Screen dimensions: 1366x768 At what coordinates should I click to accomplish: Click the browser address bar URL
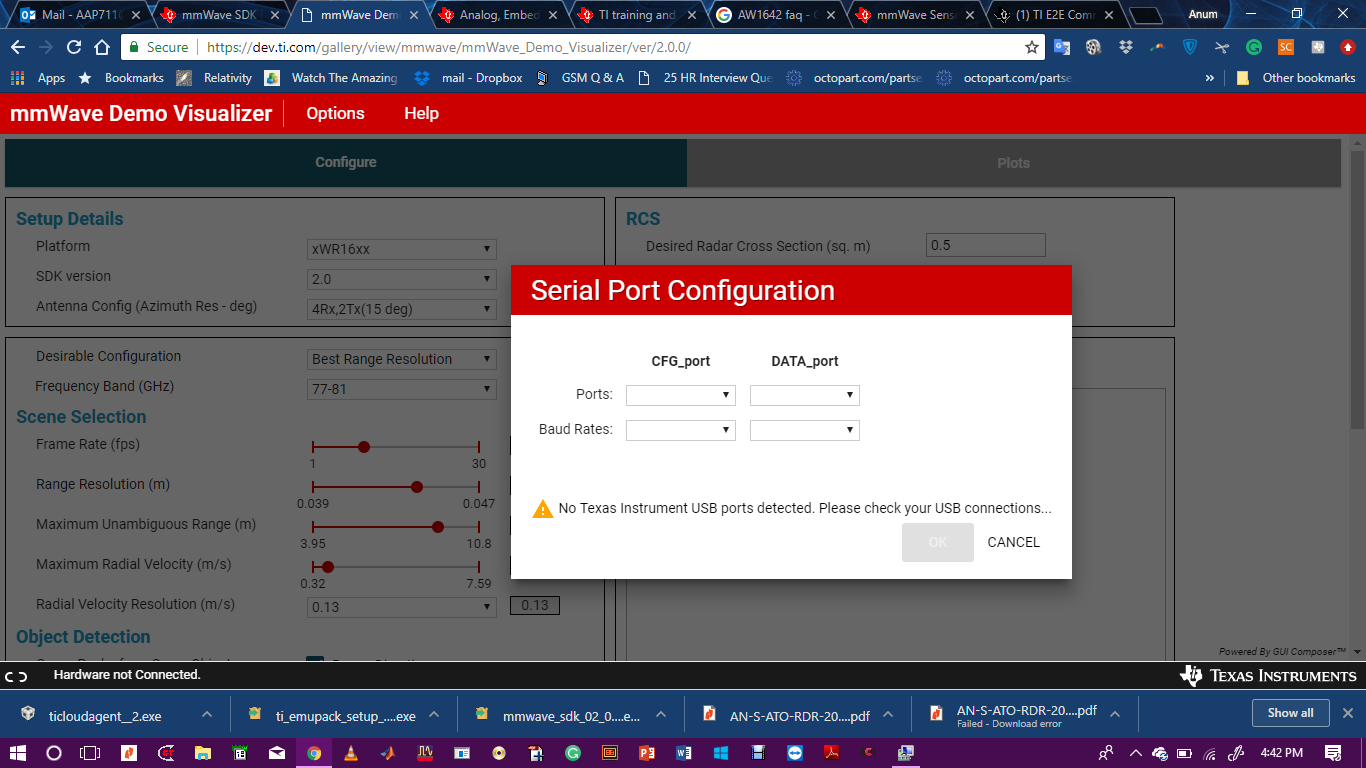click(448, 47)
